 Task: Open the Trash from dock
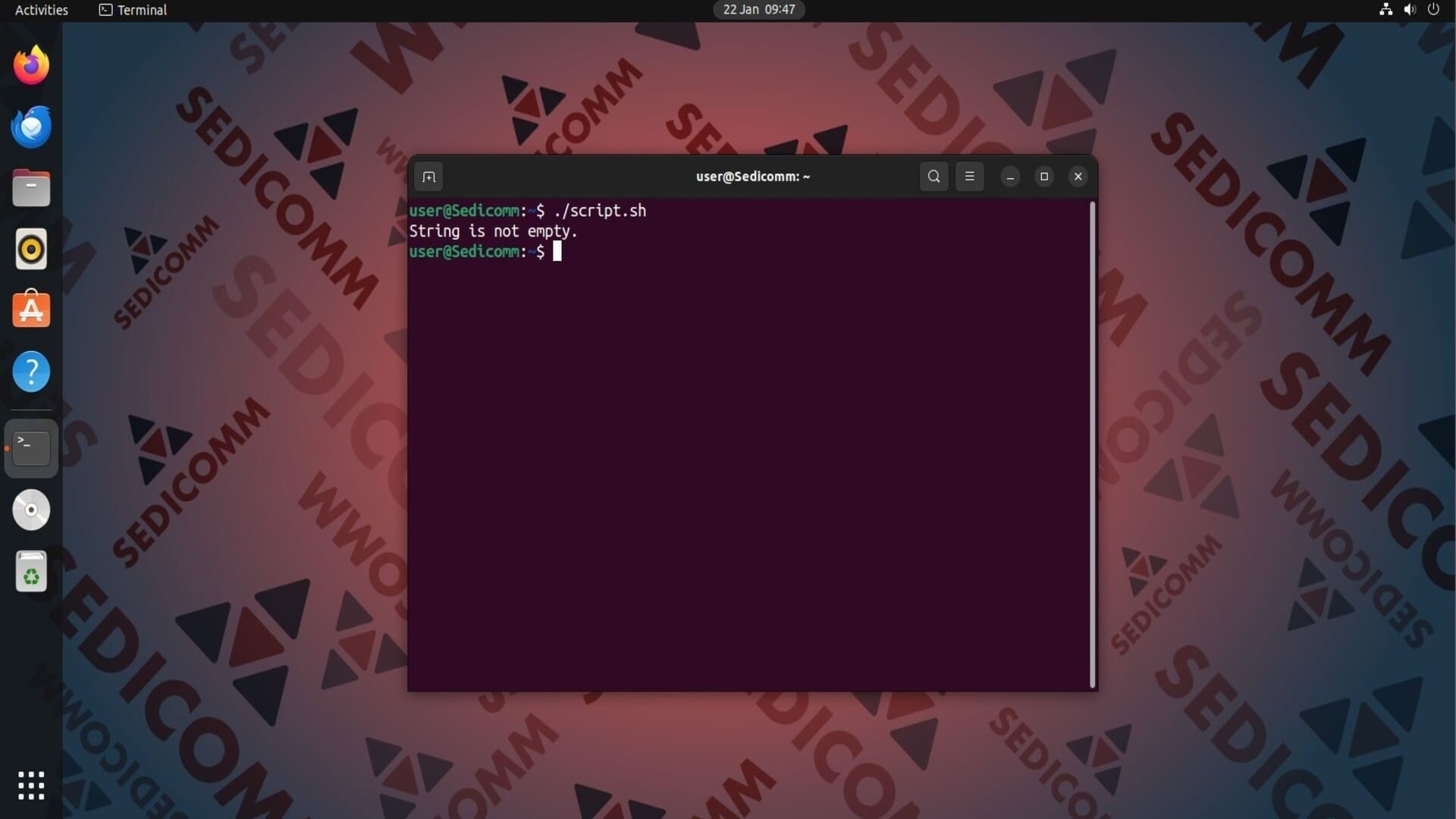31,571
